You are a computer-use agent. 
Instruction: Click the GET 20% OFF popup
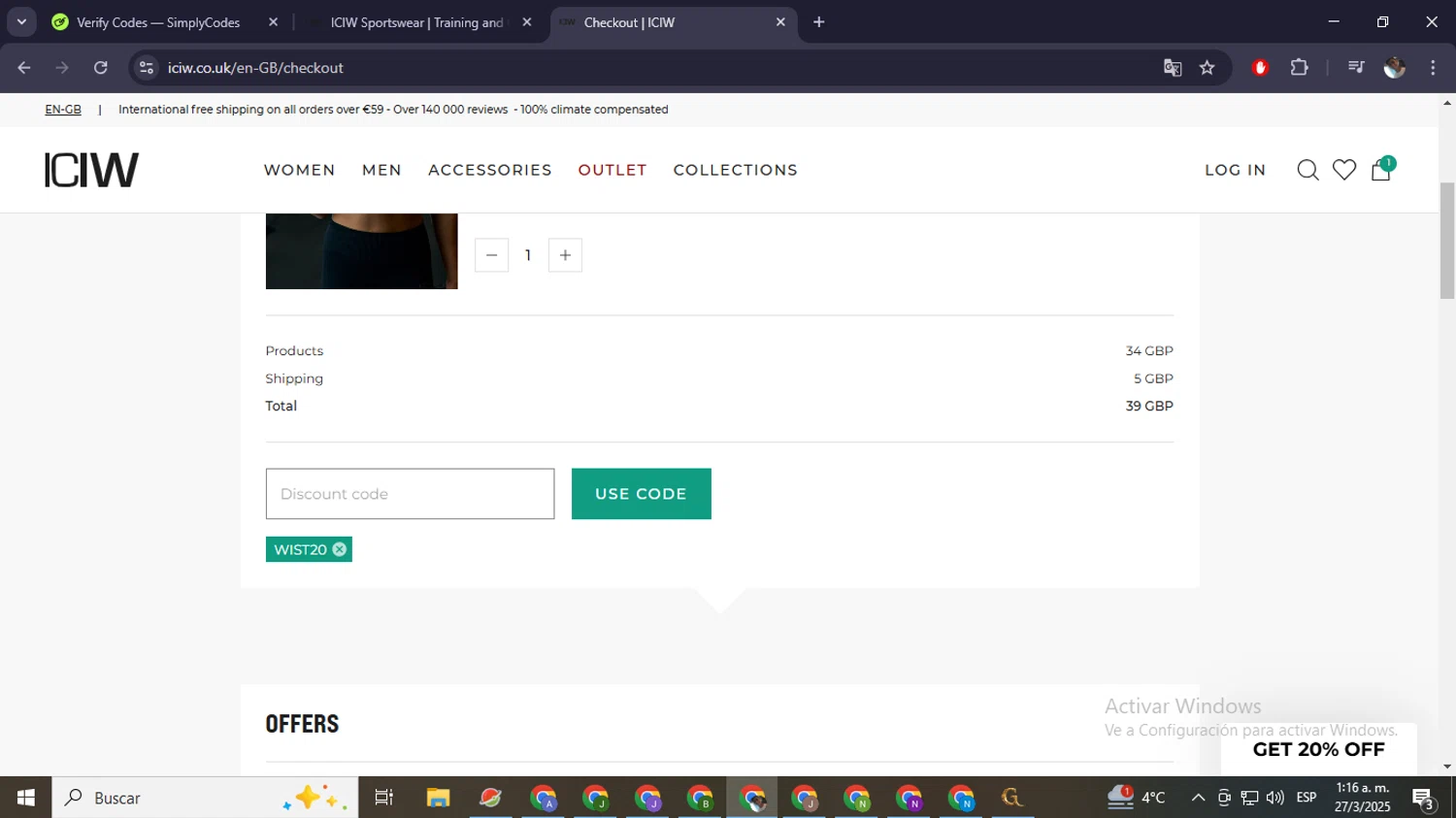(1318, 749)
